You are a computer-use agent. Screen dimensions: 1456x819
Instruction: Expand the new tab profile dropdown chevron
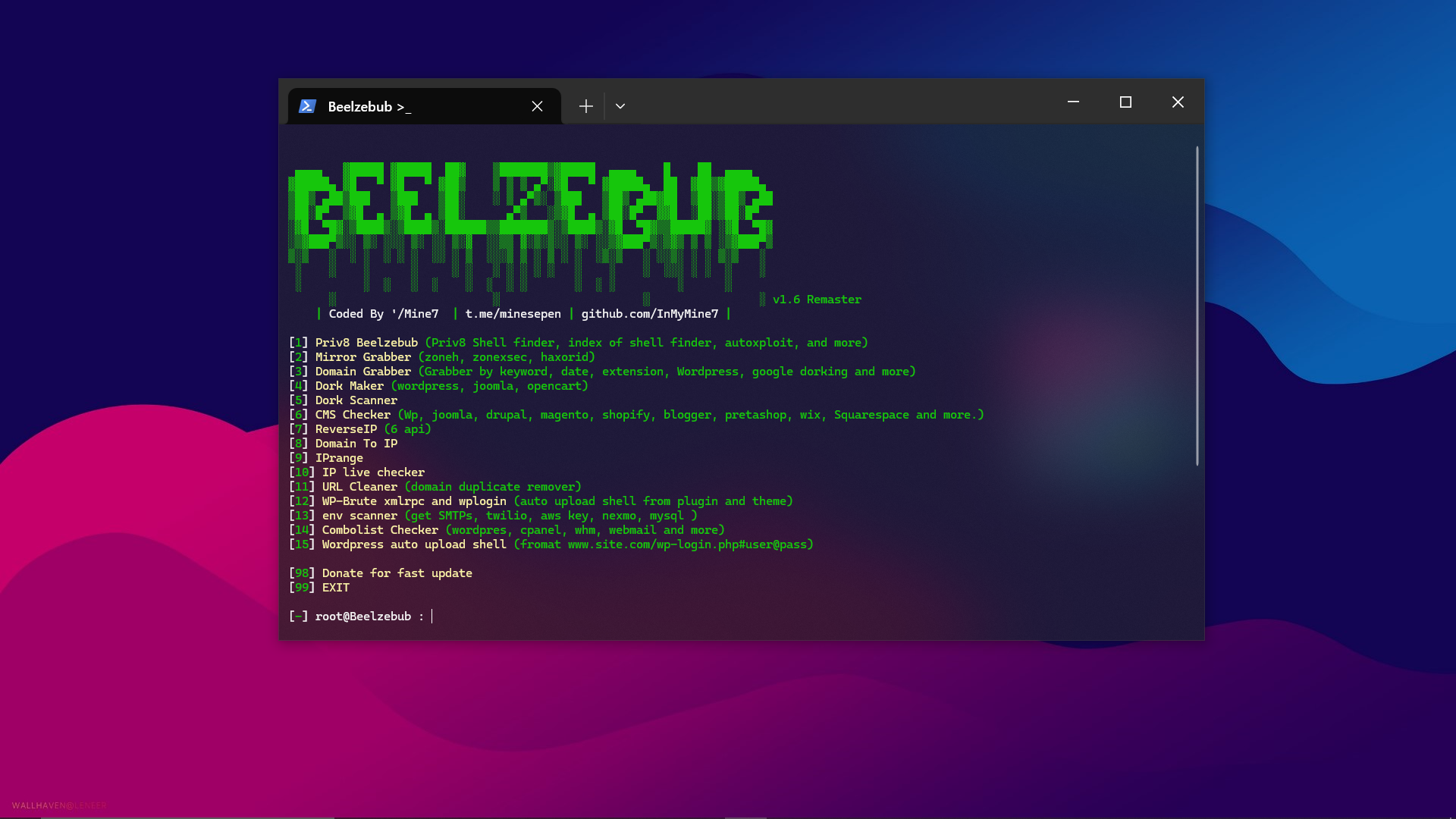pyautogui.click(x=620, y=106)
